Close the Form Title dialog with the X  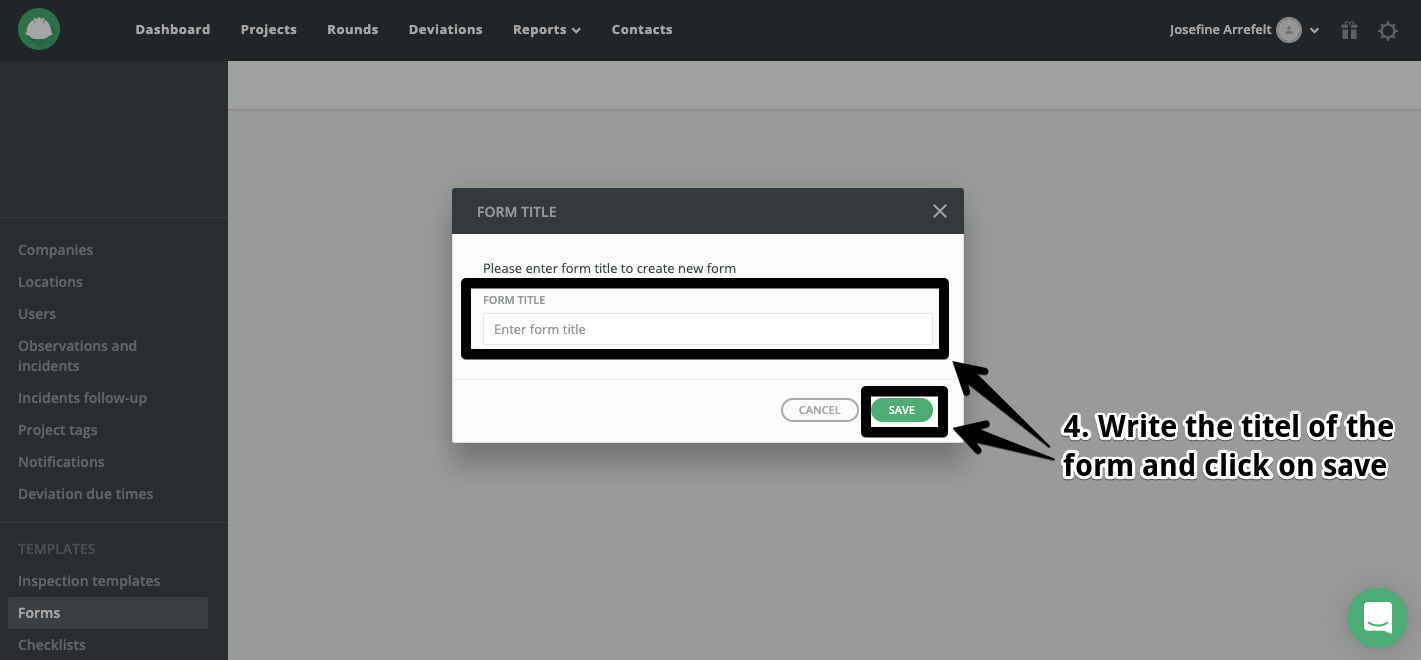pos(939,211)
